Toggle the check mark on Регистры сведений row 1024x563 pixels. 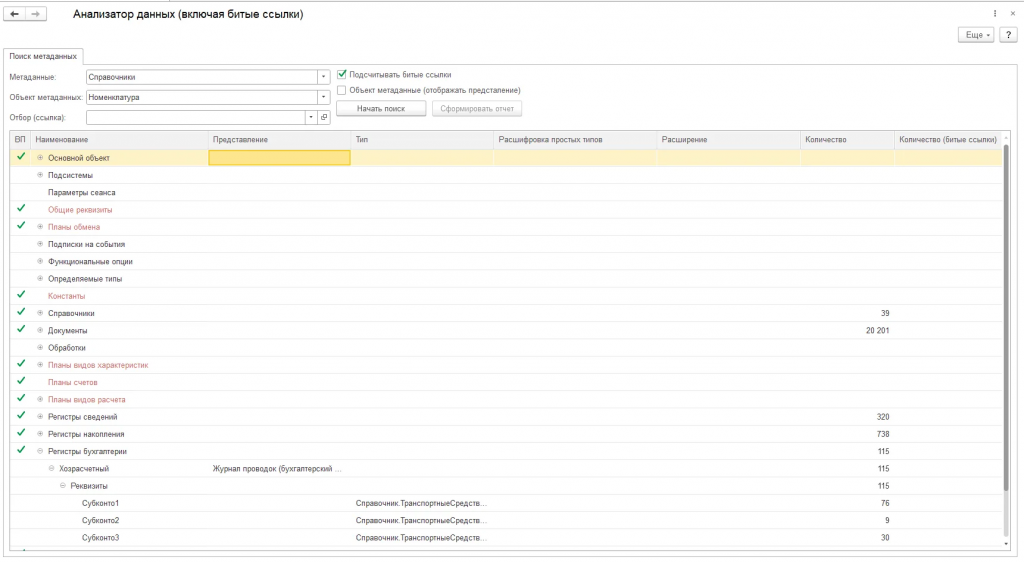coord(21,415)
